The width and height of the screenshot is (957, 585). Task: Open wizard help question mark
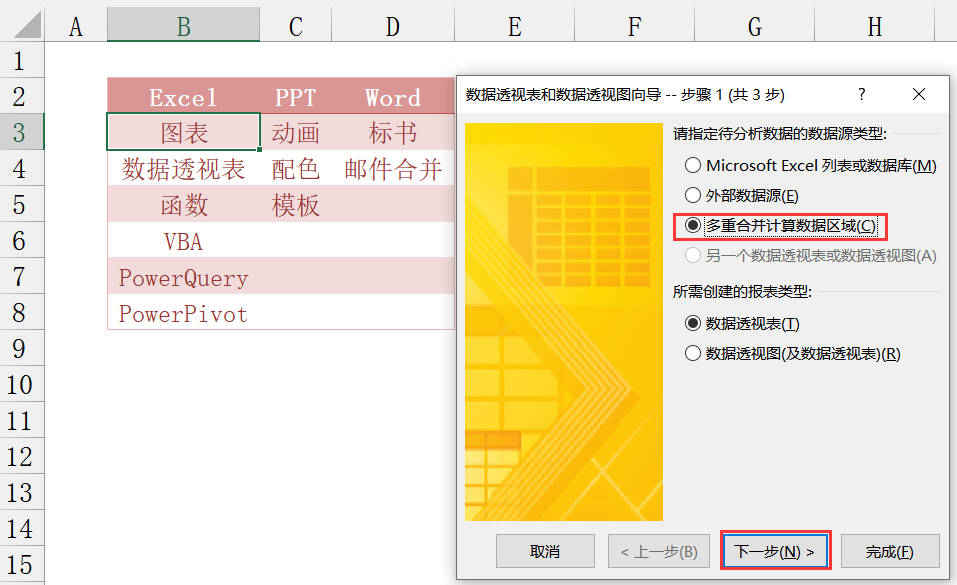[861, 94]
